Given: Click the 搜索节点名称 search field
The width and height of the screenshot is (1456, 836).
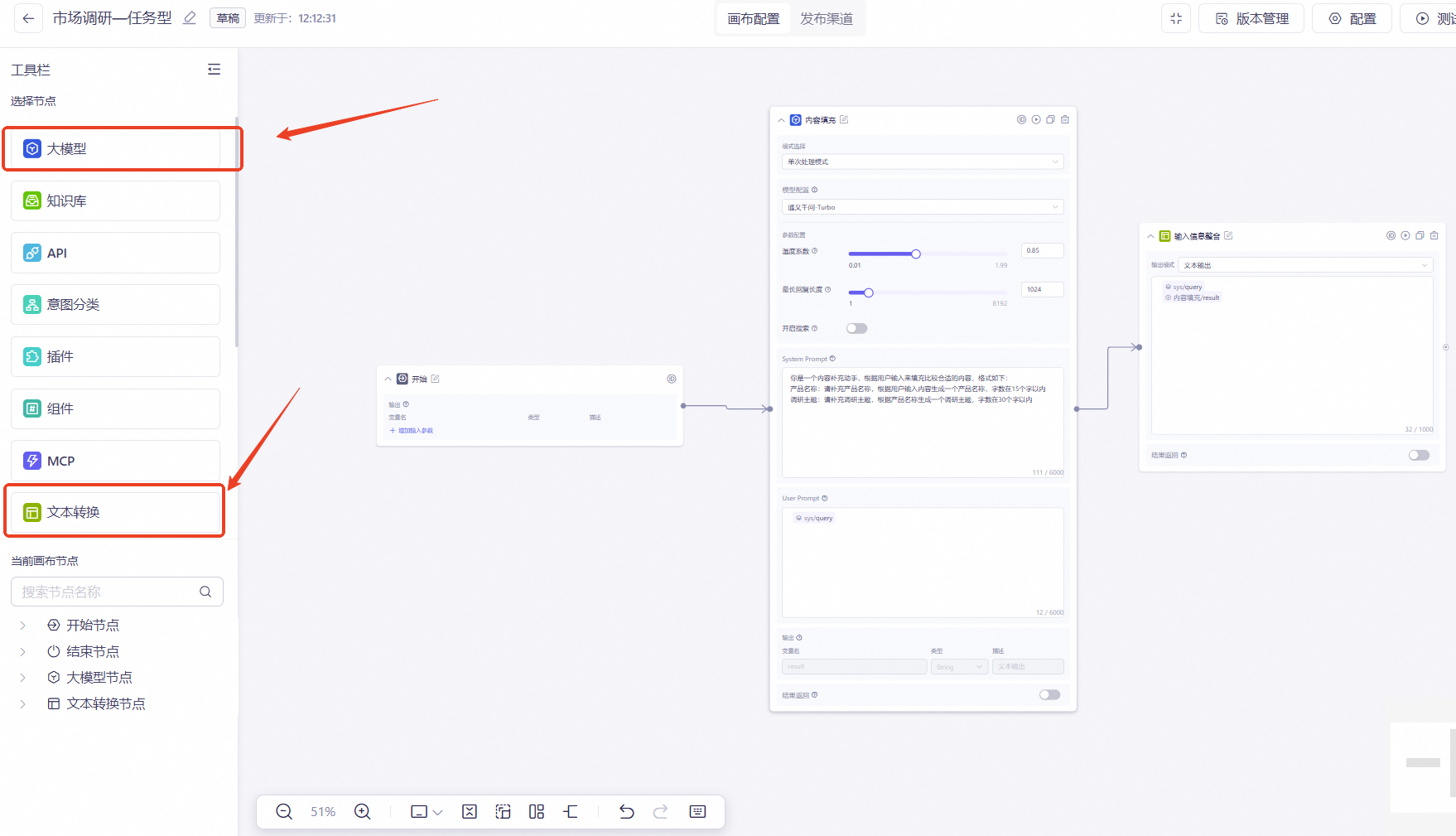Looking at the screenshot, I should [x=117, y=592].
